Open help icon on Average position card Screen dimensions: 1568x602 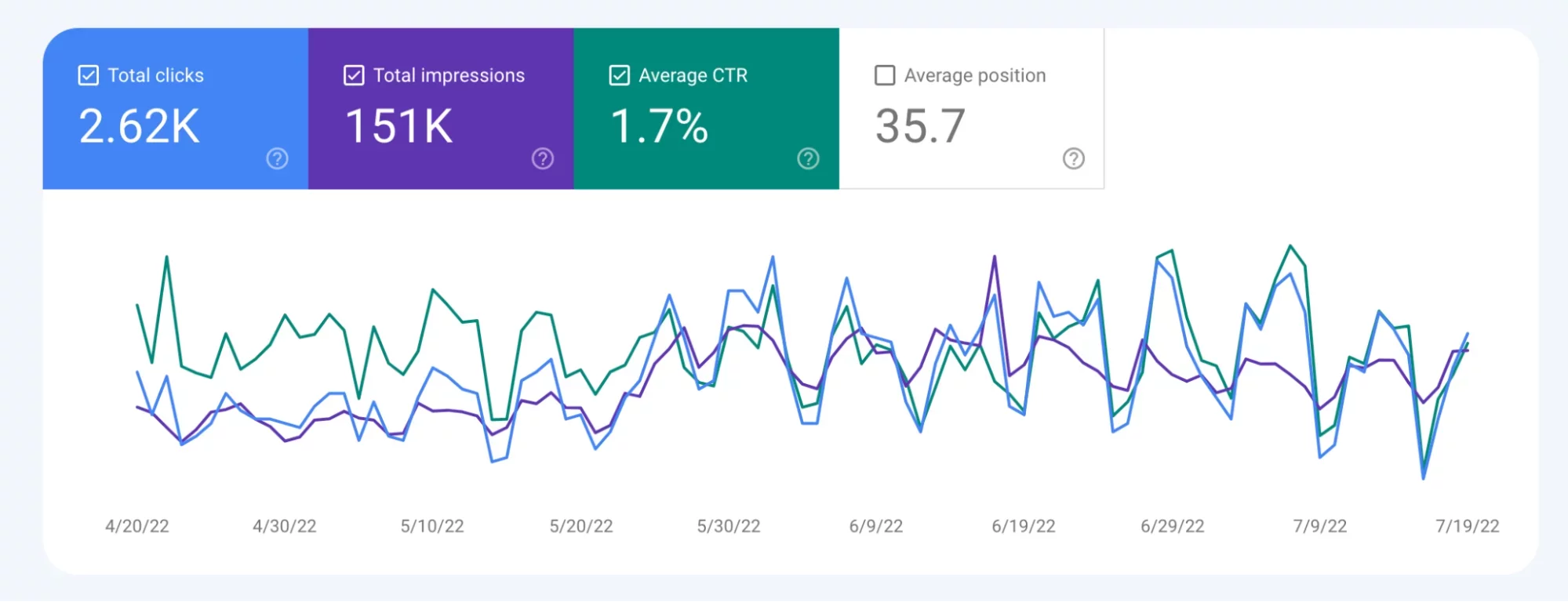tap(1073, 158)
